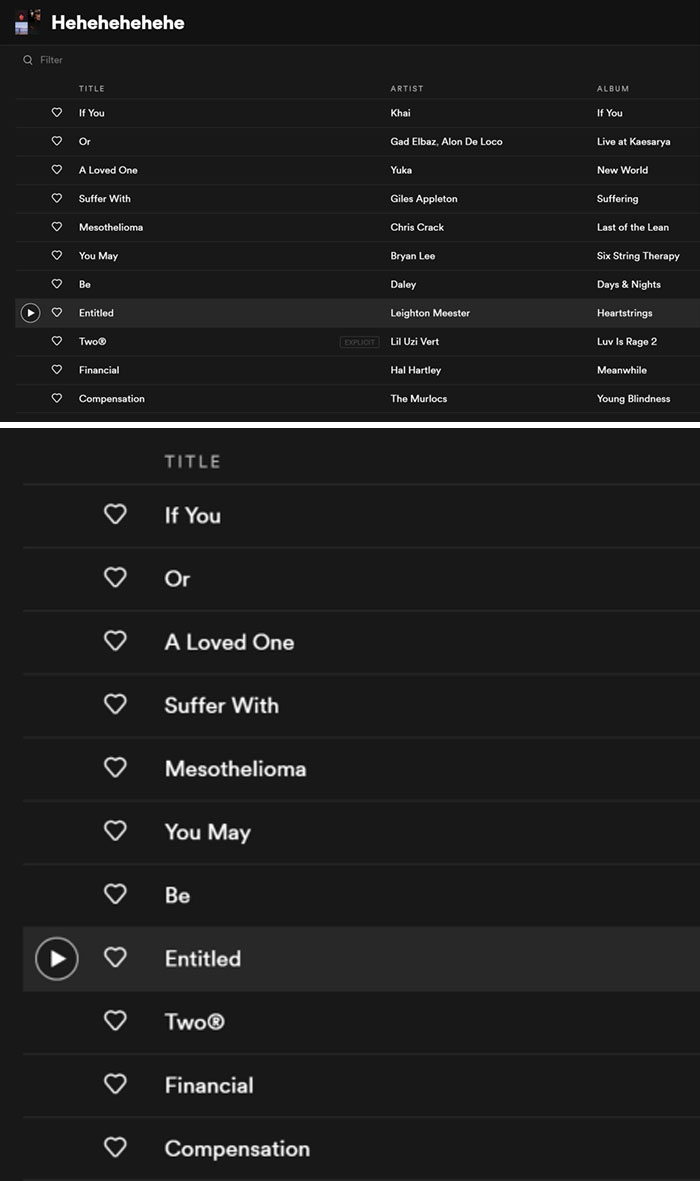Open the album Luv Is Rage 2

click(627, 341)
